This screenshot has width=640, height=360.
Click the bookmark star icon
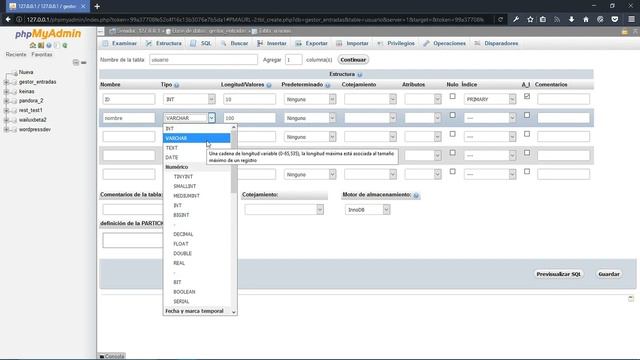(x=530, y=19)
